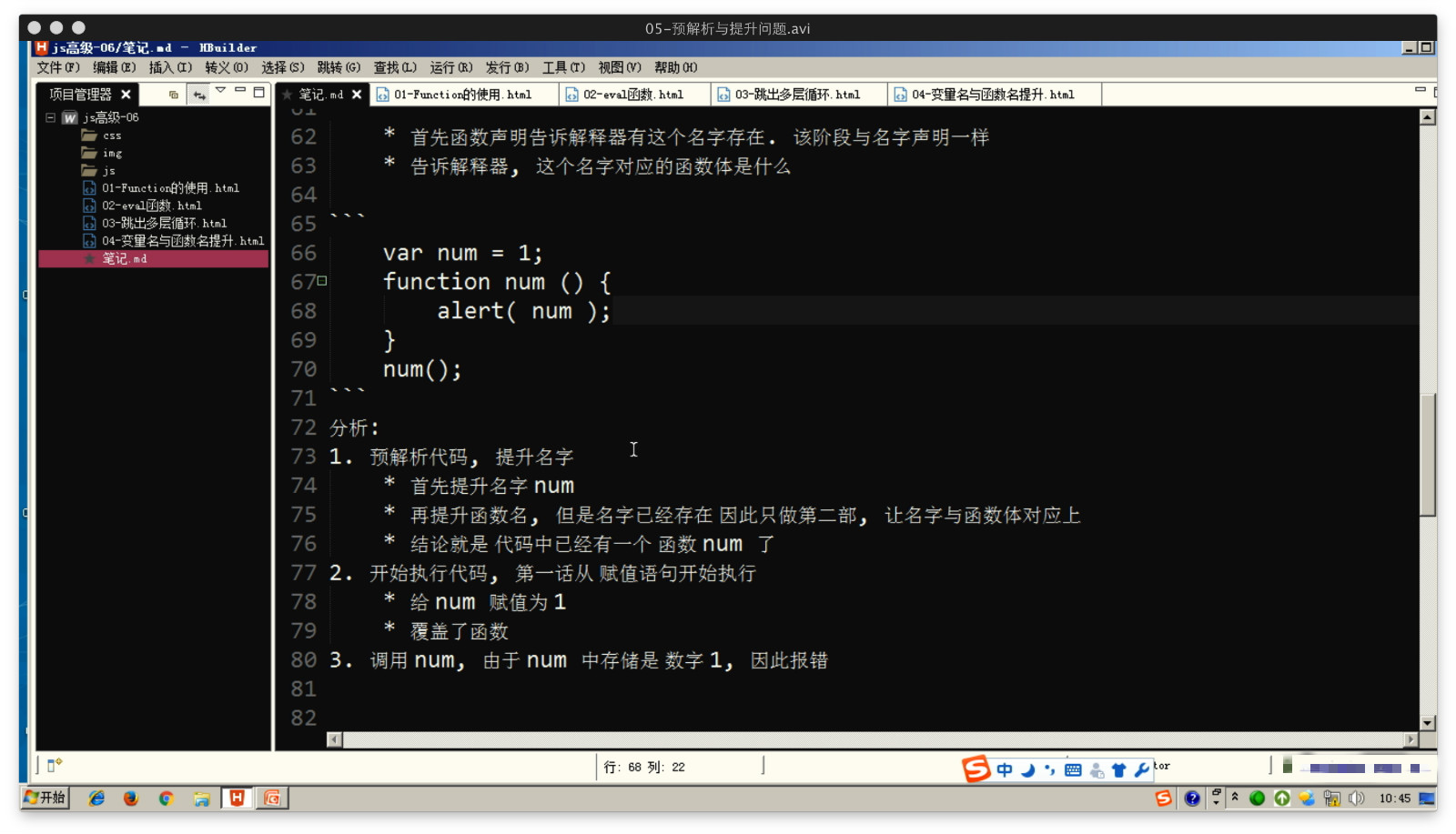Open the 帮助(H) menu
Image resolution: width=1456 pixels, height=834 pixels.
[676, 67]
